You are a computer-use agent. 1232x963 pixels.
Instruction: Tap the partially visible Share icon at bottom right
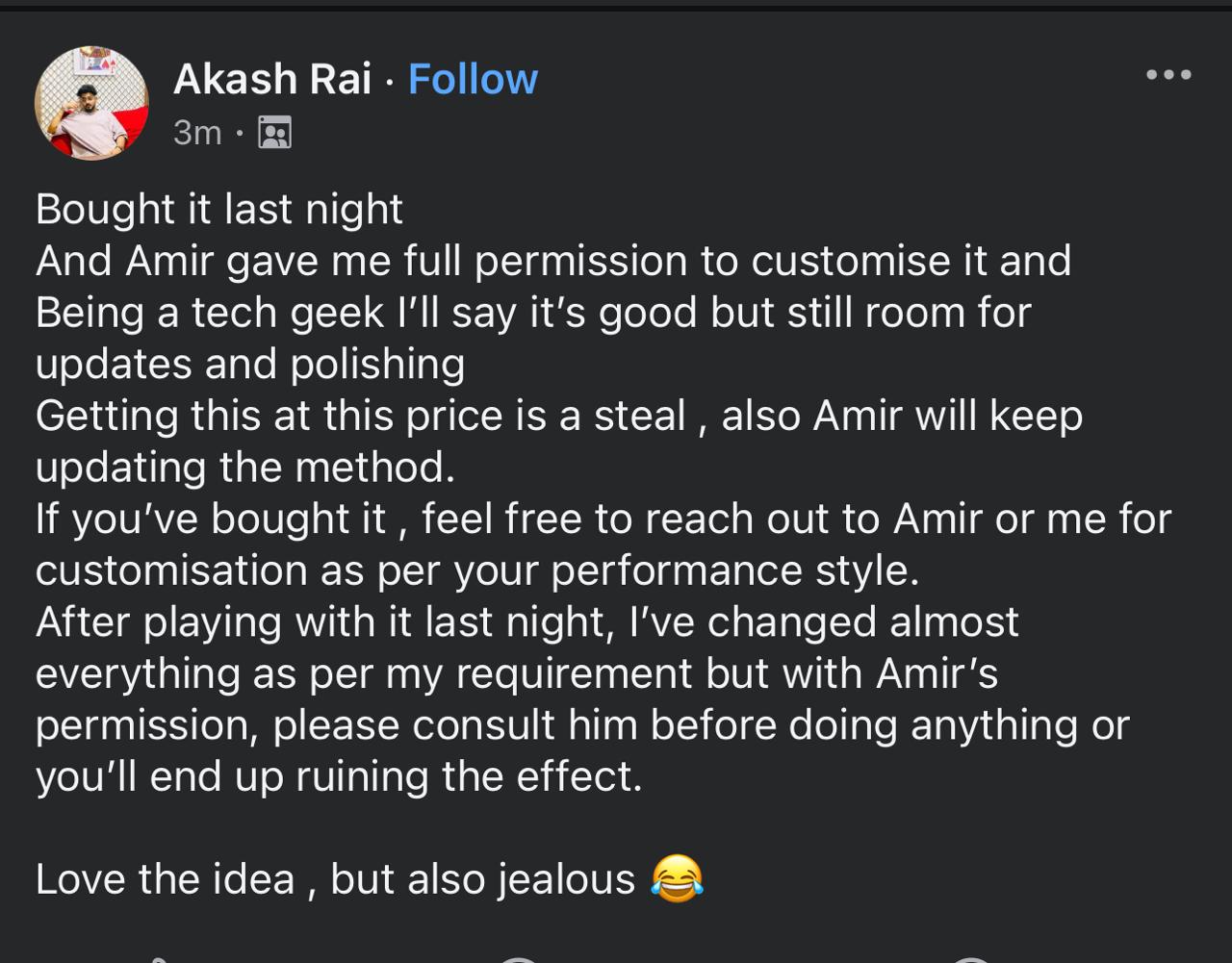pos(970,958)
